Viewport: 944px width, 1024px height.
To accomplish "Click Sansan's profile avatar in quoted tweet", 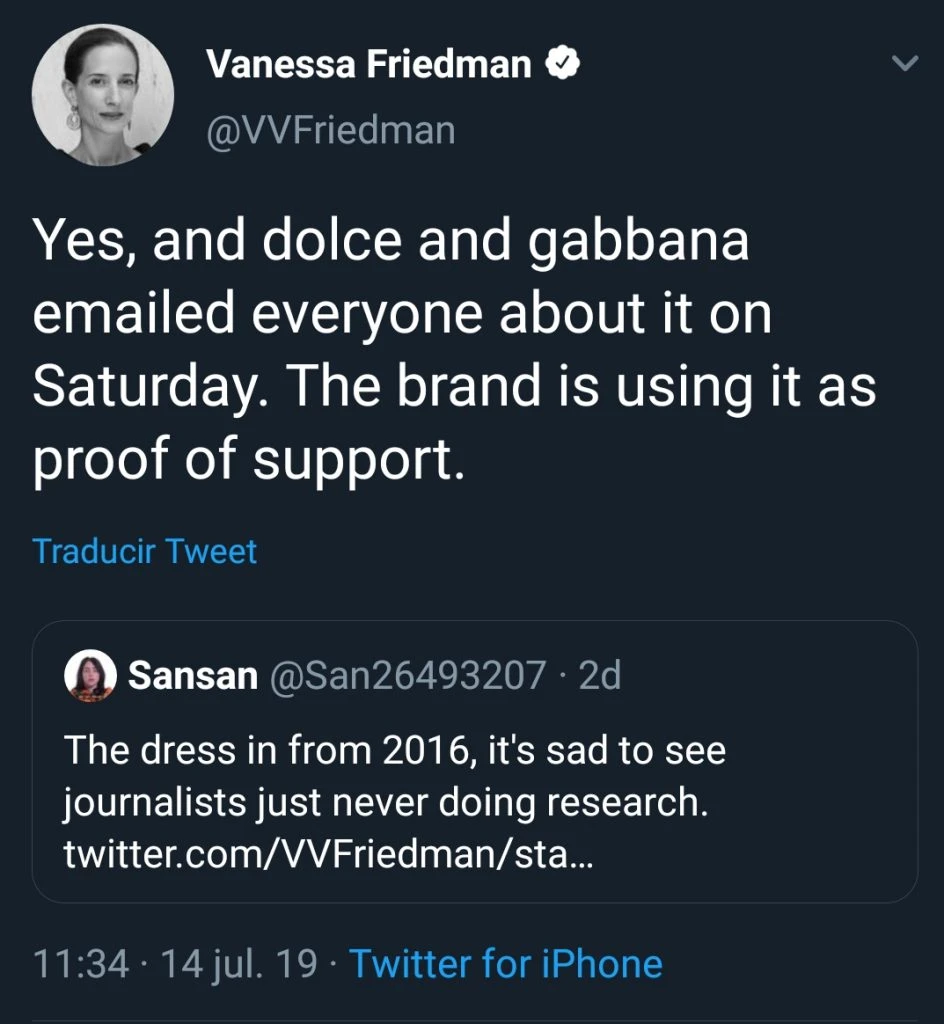I will click(x=92, y=674).
